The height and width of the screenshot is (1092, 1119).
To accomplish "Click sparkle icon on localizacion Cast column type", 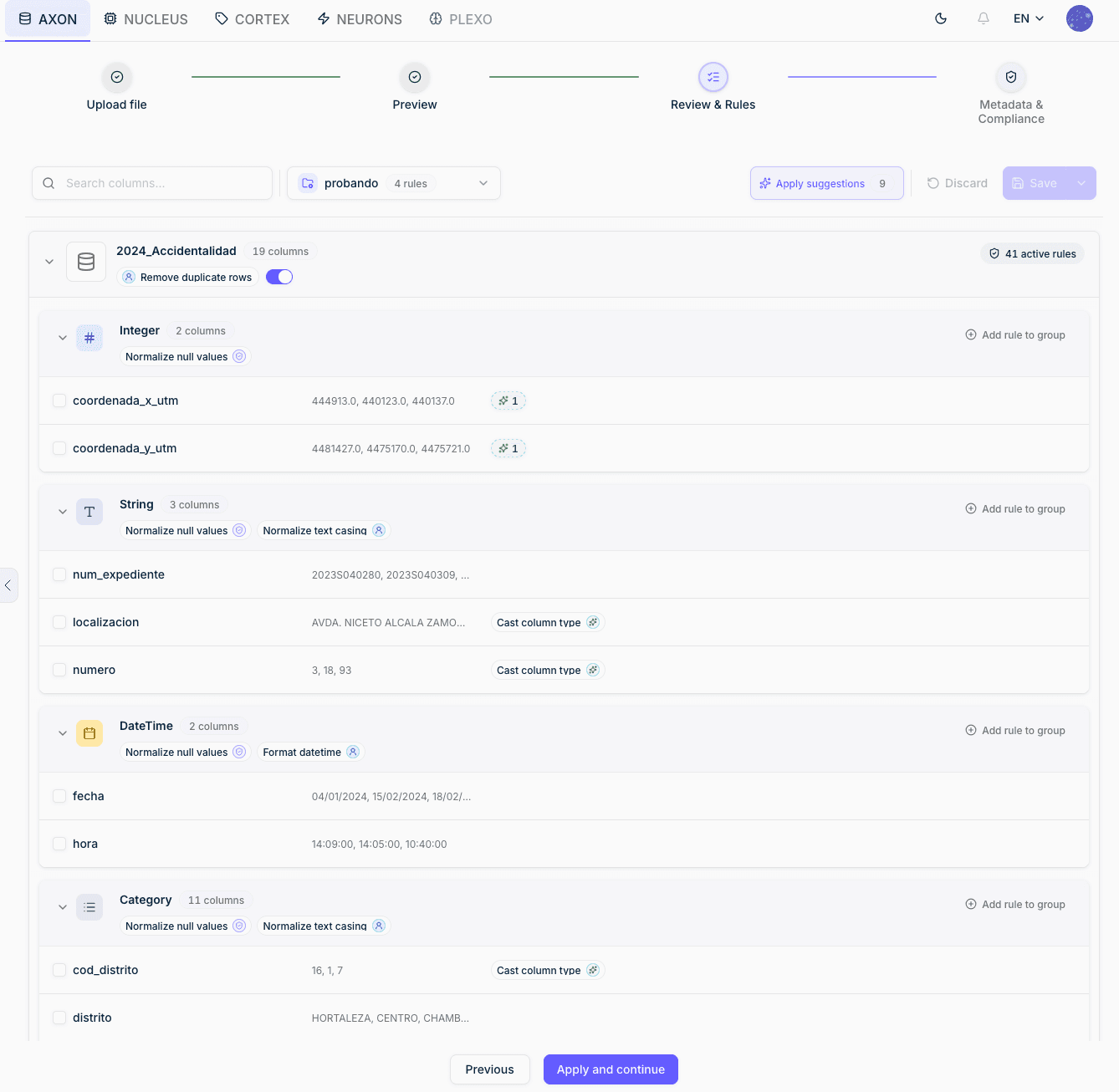I will click(593, 622).
